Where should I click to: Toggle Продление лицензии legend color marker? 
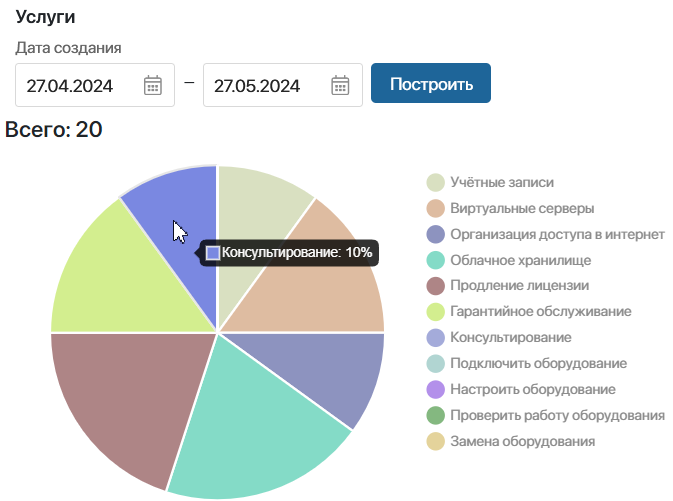point(435,286)
